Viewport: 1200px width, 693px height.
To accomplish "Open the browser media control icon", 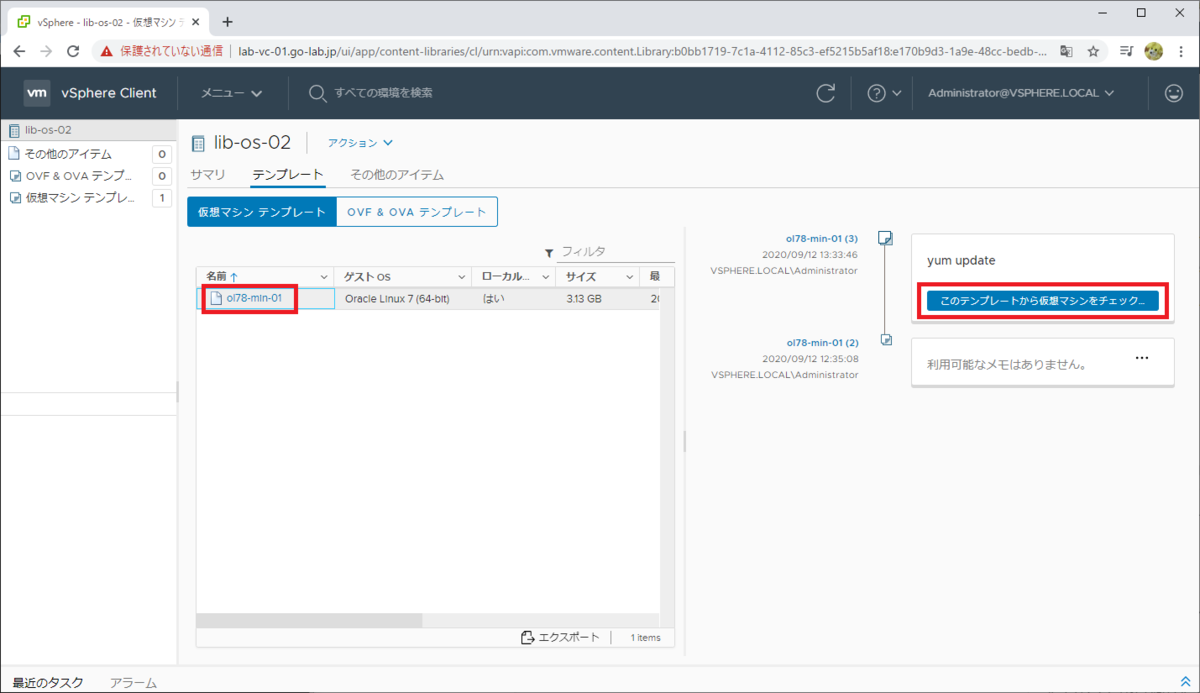I will point(1126,51).
